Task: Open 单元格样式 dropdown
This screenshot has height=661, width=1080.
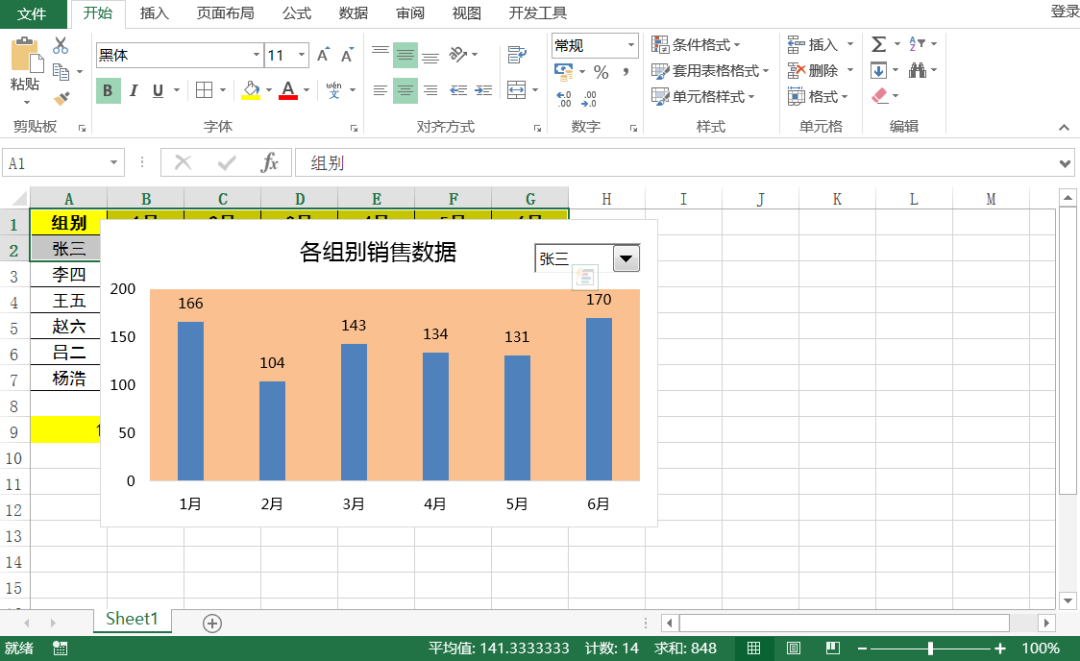Action: pos(703,96)
